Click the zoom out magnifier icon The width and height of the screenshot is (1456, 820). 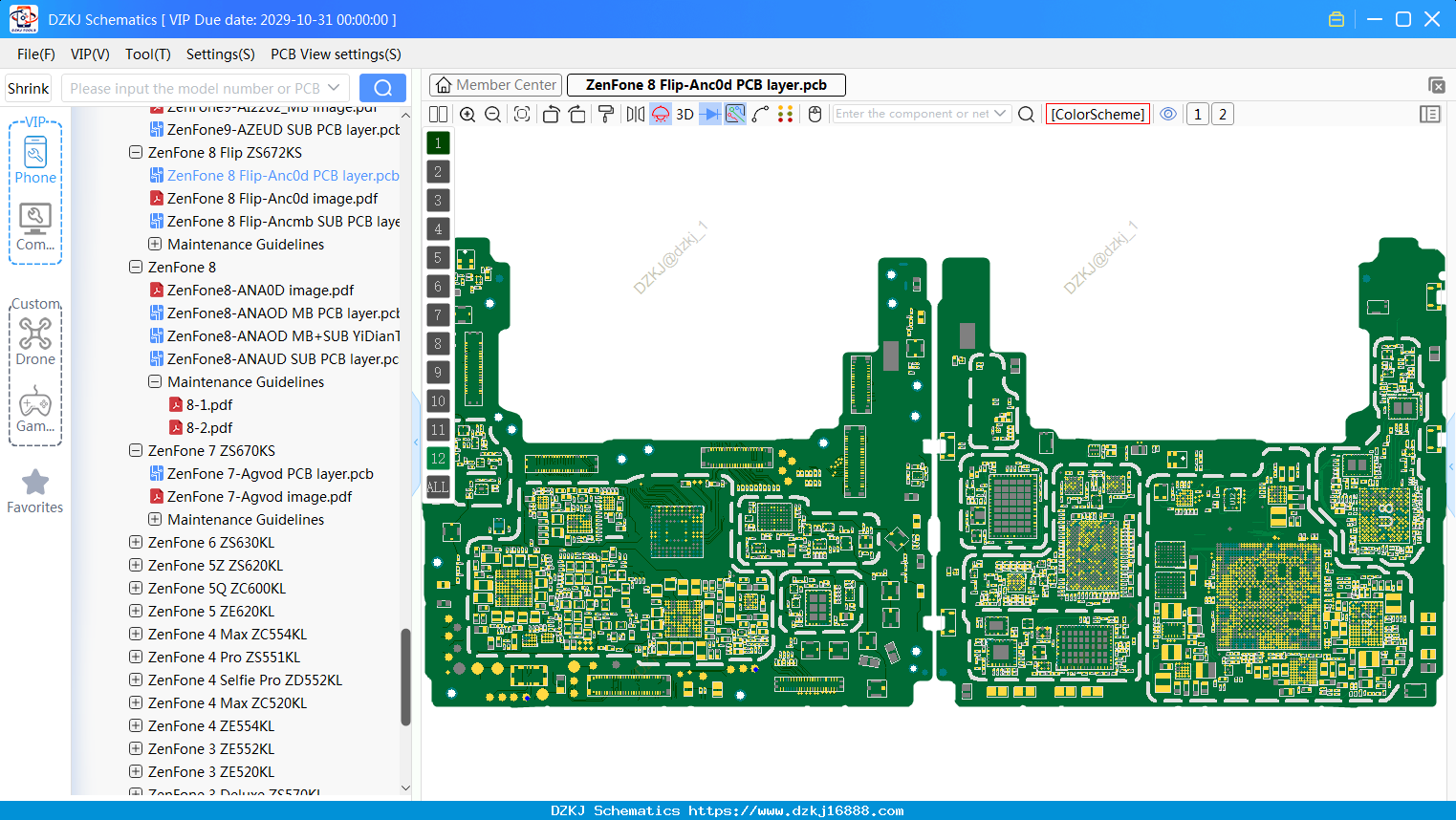(493, 114)
